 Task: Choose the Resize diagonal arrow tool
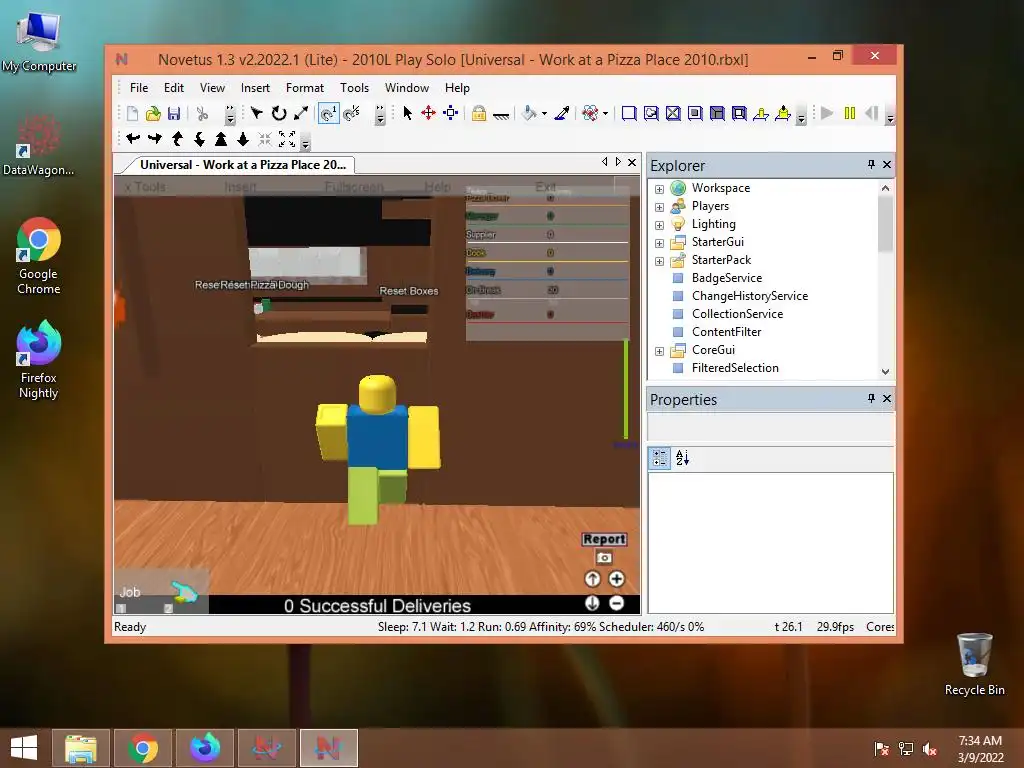[301, 114]
